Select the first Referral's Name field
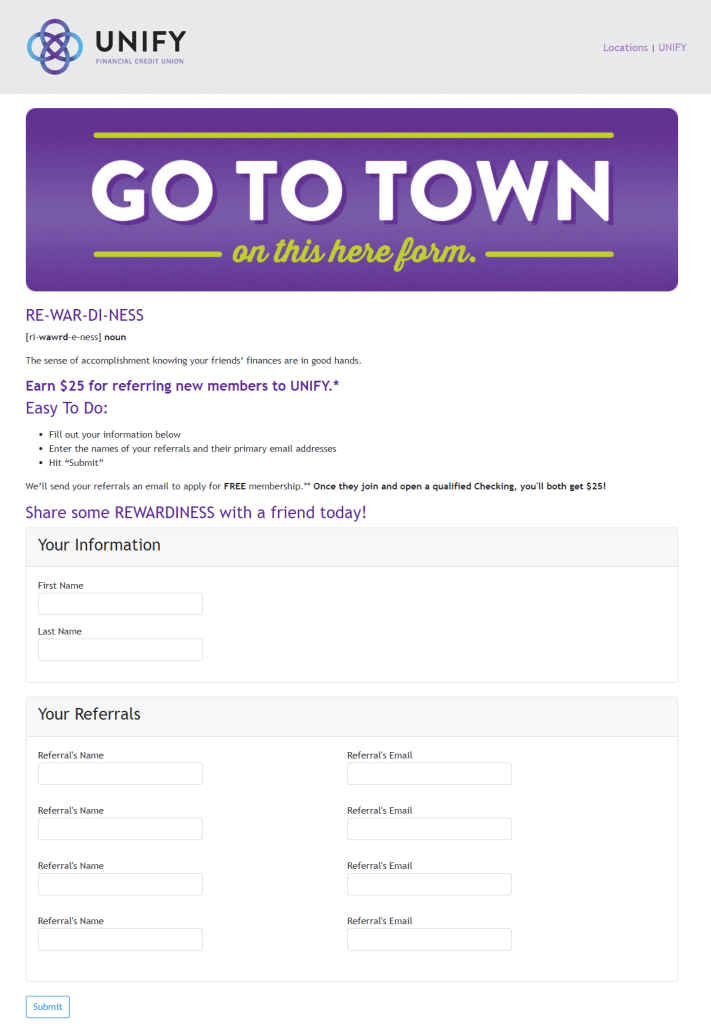Image resolution: width=711 pixels, height=1024 pixels. click(x=119, y=773)
